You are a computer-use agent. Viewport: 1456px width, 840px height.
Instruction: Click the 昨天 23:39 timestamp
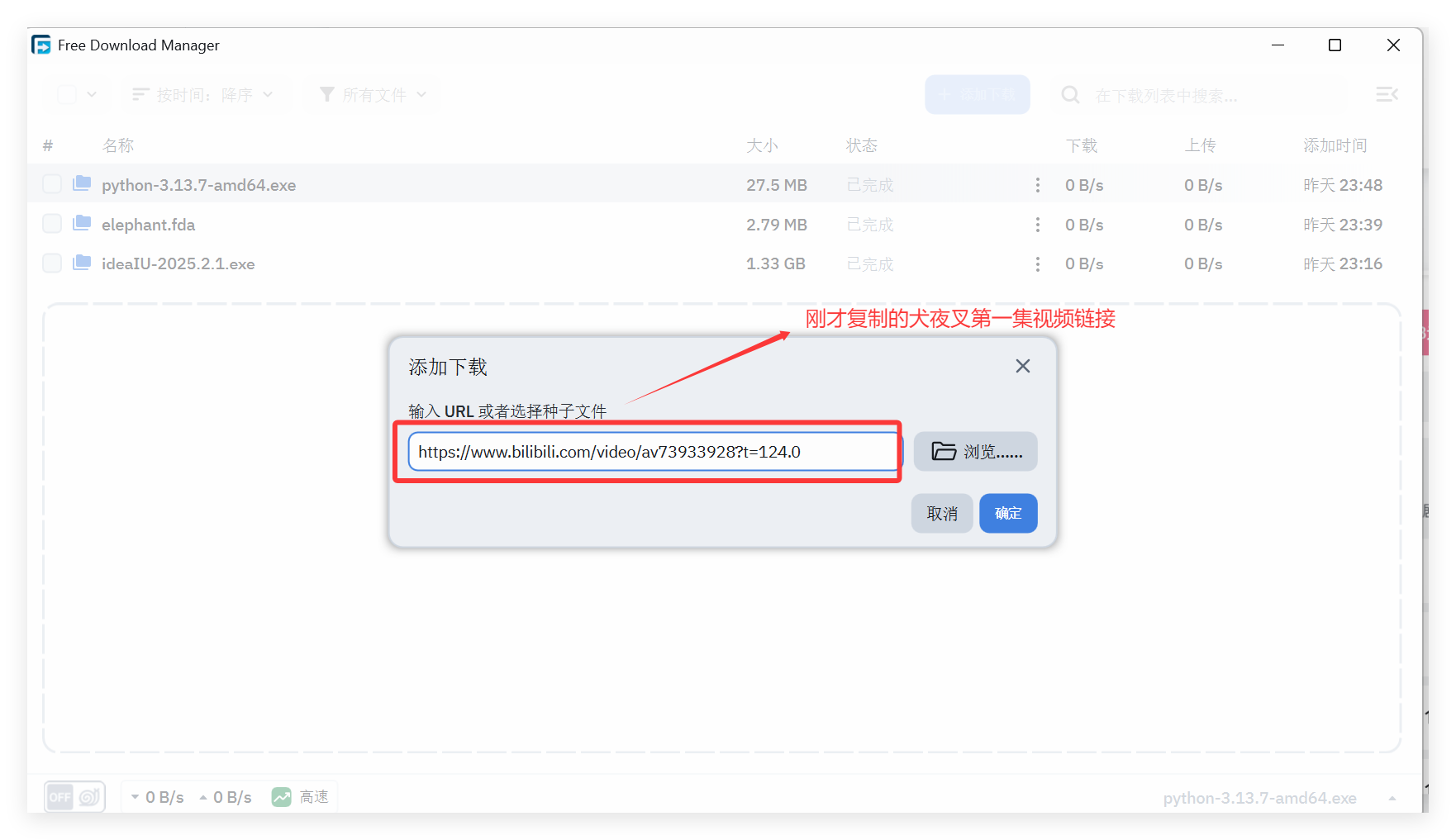click(1343, 225)
